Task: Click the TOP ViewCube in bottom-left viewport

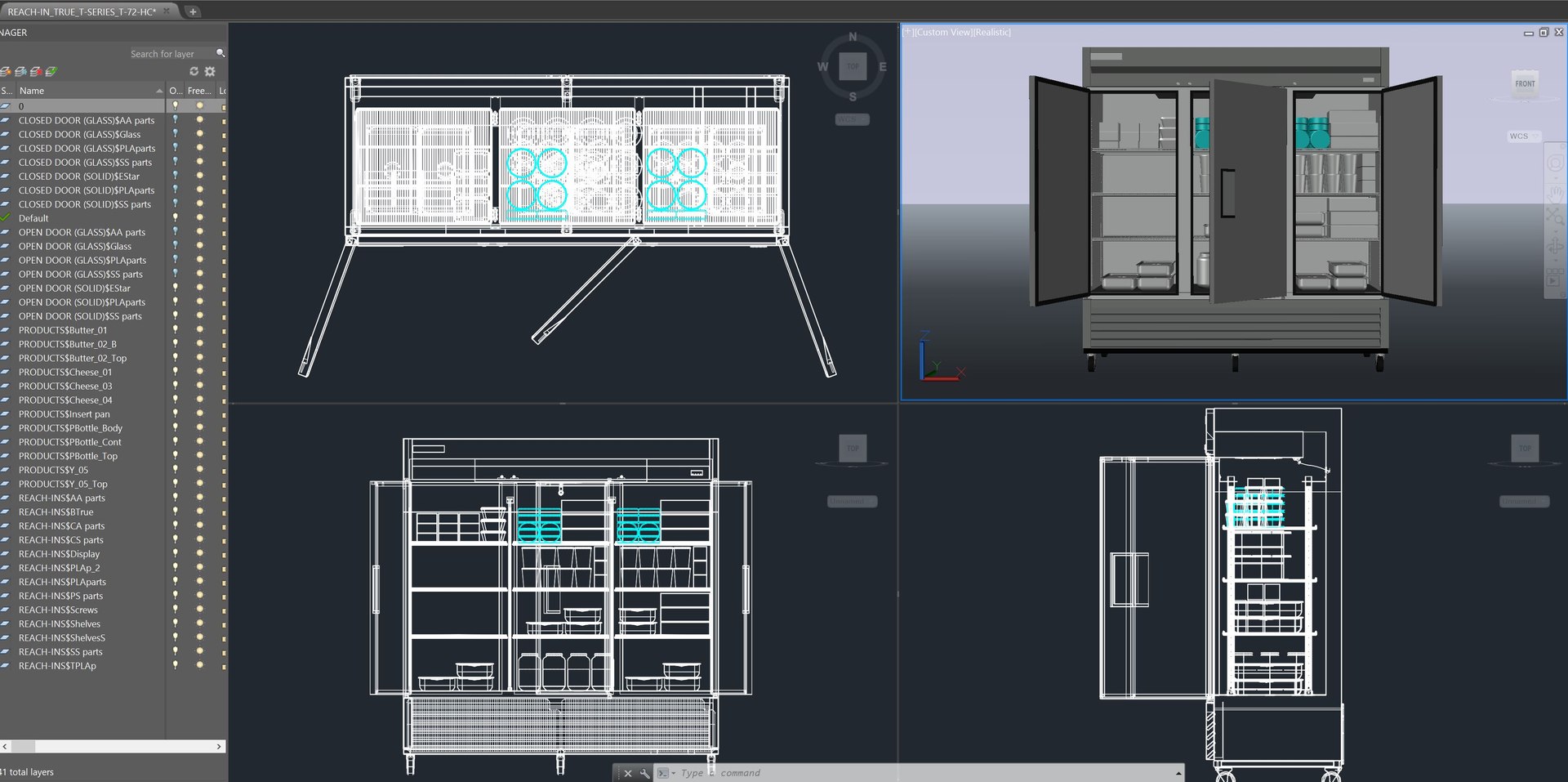Action: (x=853, y=448)
